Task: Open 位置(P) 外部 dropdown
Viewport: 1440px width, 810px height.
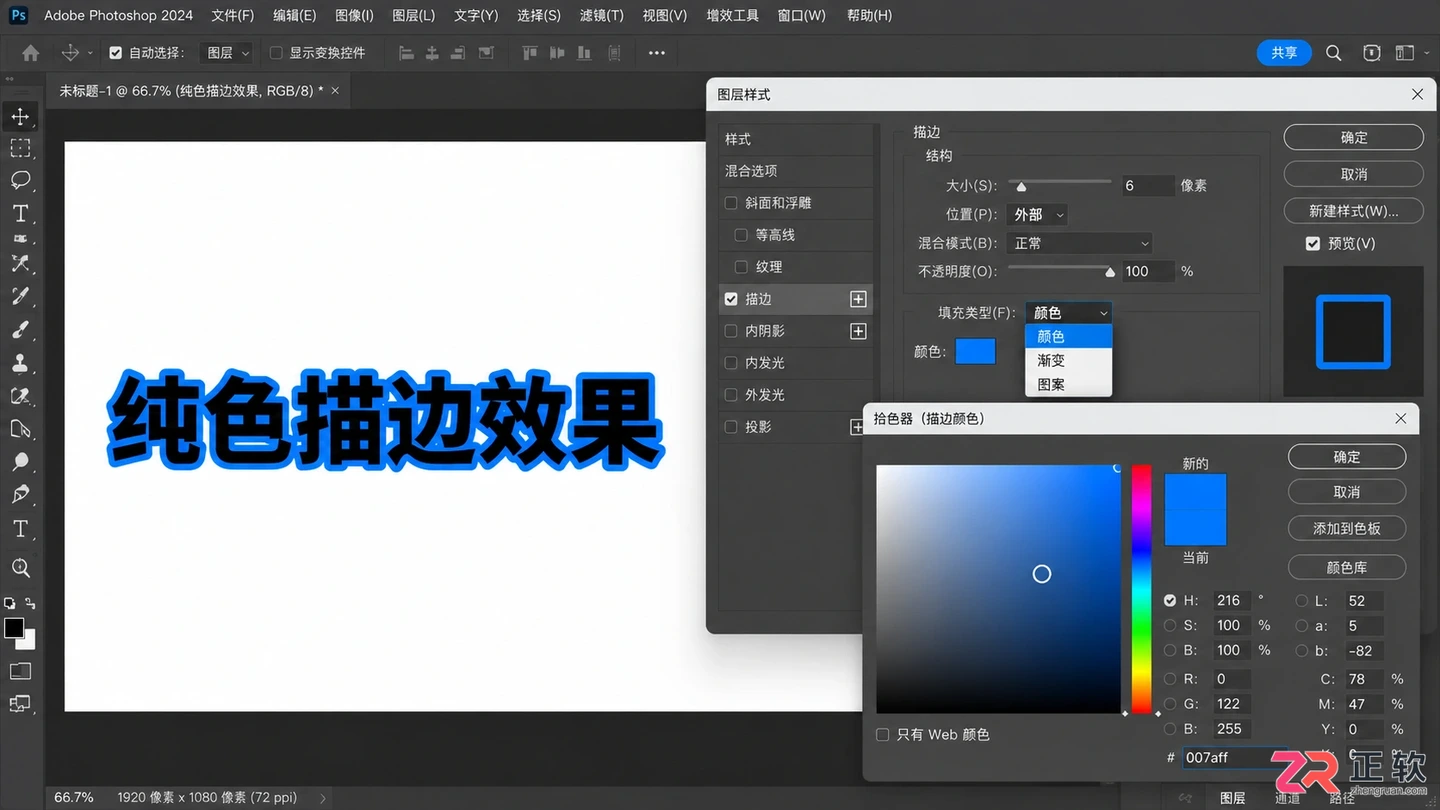Action: click(x=1037, y=214)
